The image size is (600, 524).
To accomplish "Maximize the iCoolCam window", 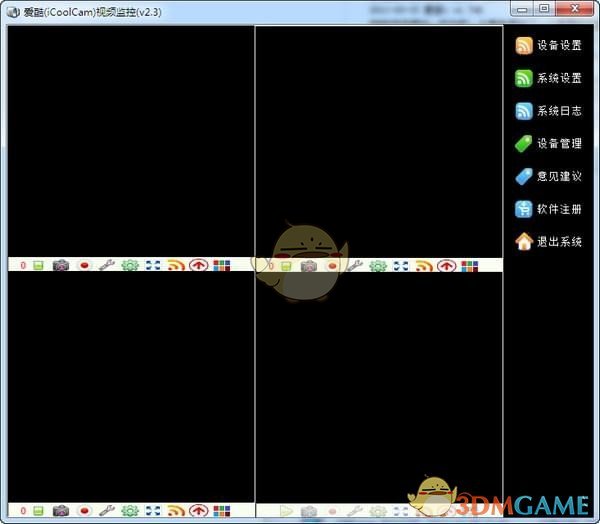I will pos(544,8).
